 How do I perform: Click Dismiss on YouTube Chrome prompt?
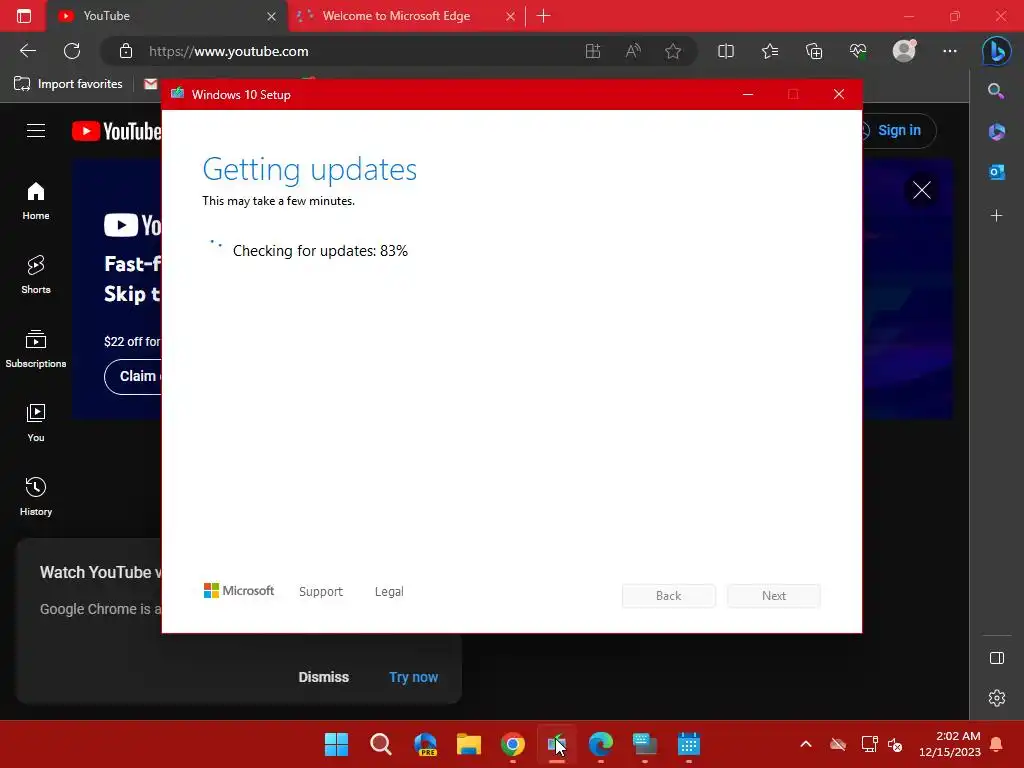coord(323,677)
